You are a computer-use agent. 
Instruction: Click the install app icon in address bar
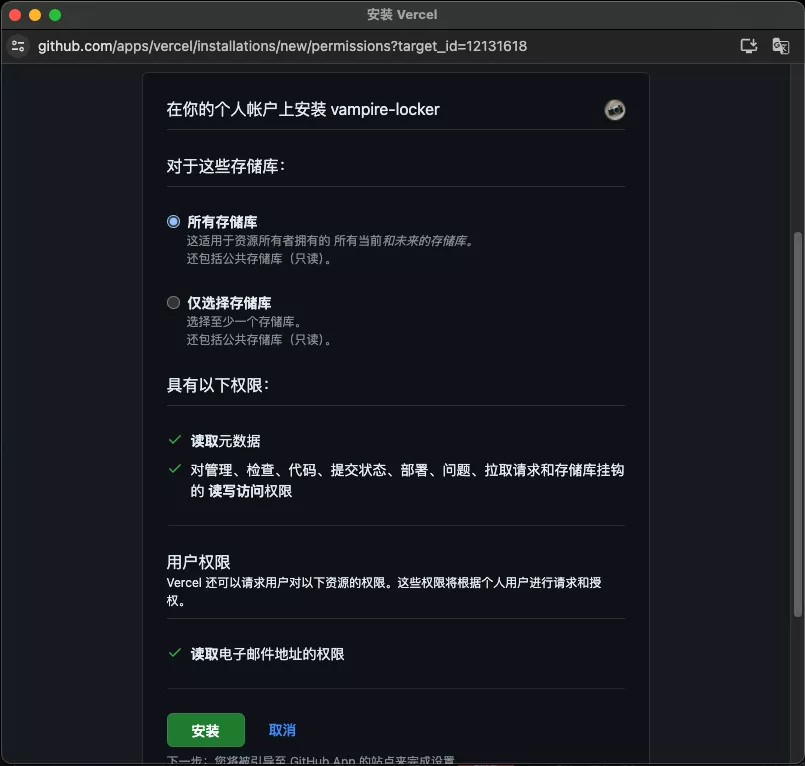tap(749, 46)
